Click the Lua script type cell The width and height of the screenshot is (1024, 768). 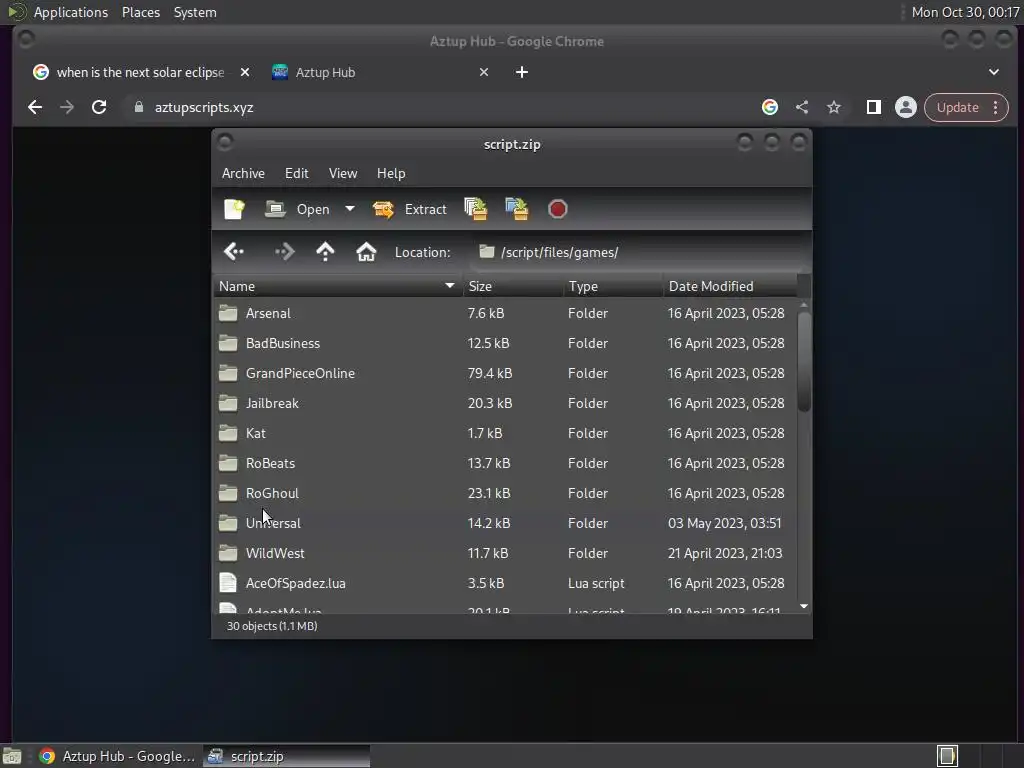tap(596, 584)
